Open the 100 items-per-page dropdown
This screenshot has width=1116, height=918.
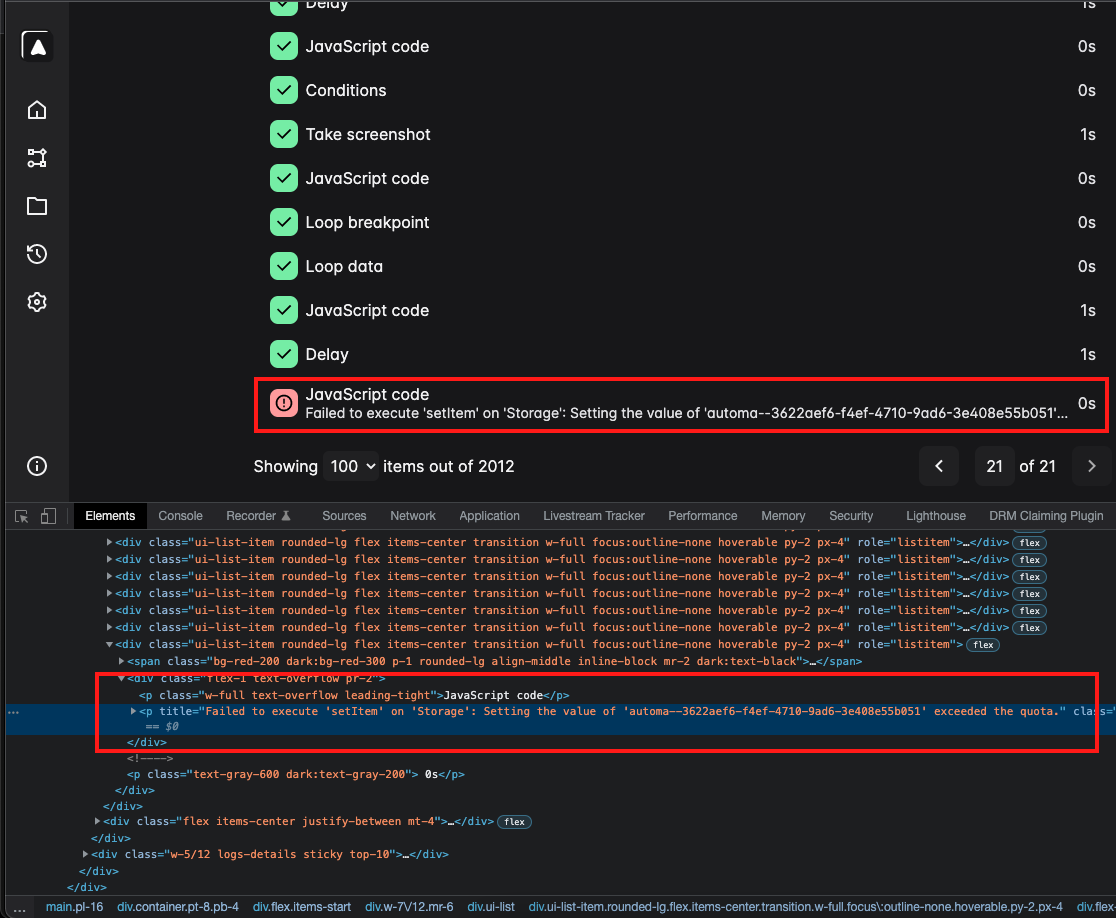tap(351, 466)
